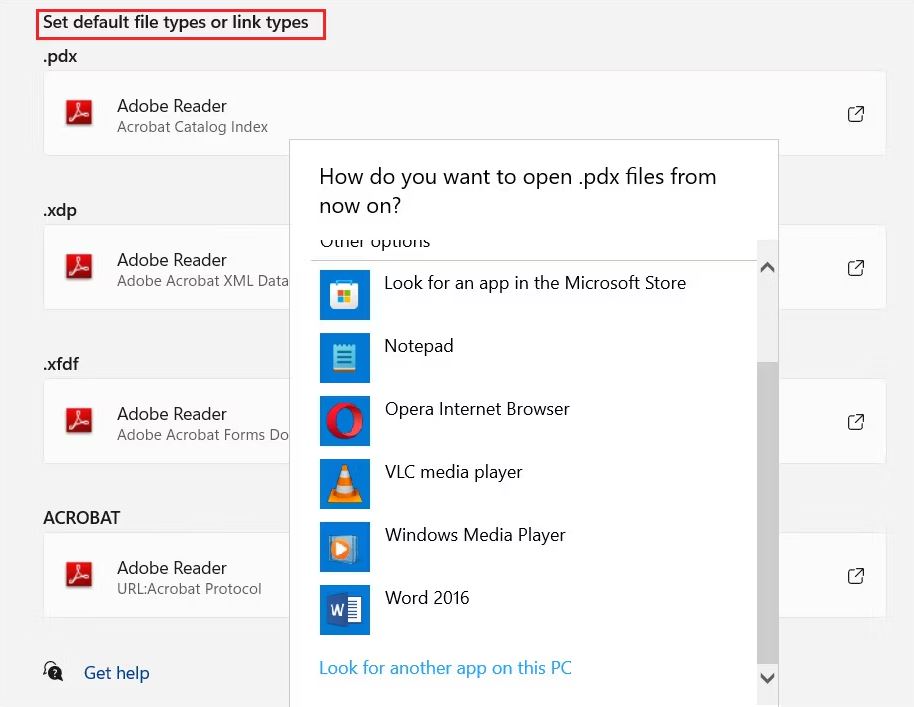Click Adobe Reader Adobe Acrobat Forms entry
914x707 pixels.
tap(166, 421)
